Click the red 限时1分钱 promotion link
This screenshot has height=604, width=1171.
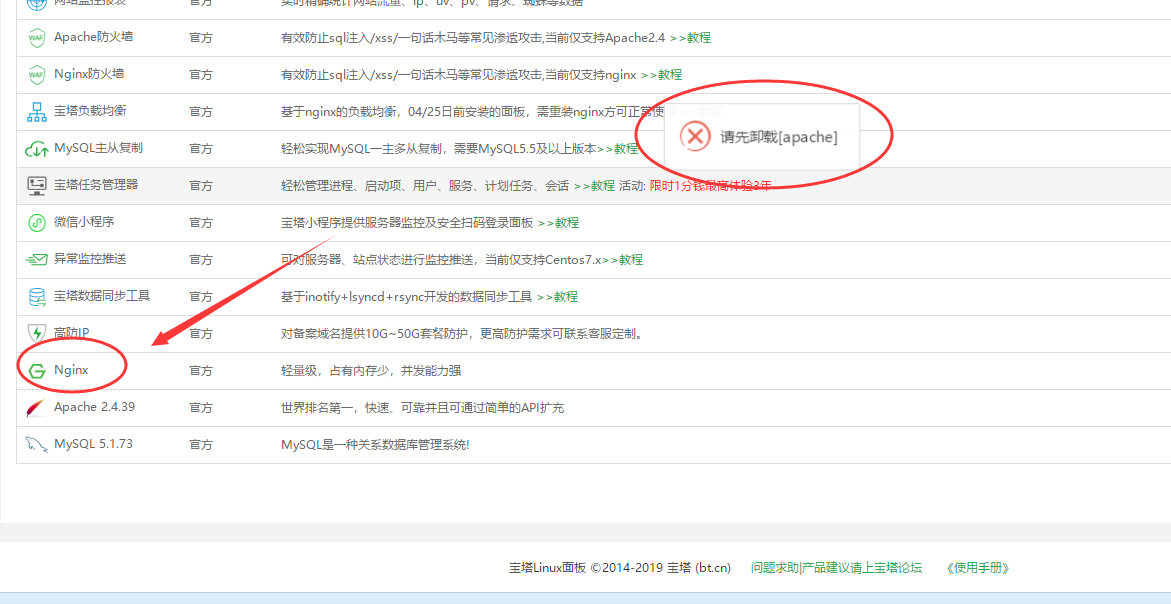[710, 186]
